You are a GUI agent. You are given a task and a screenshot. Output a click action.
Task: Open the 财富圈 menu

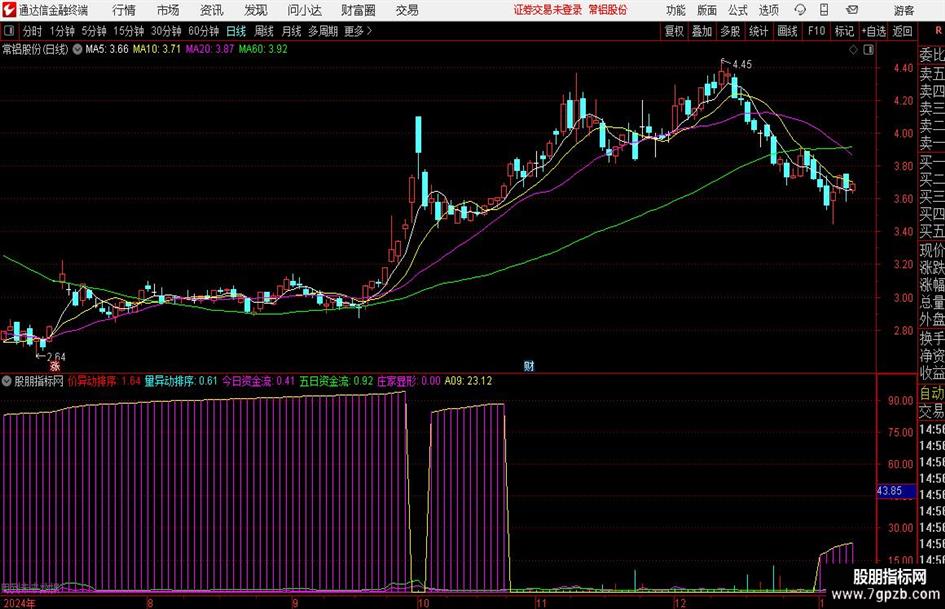pos(358,10)
